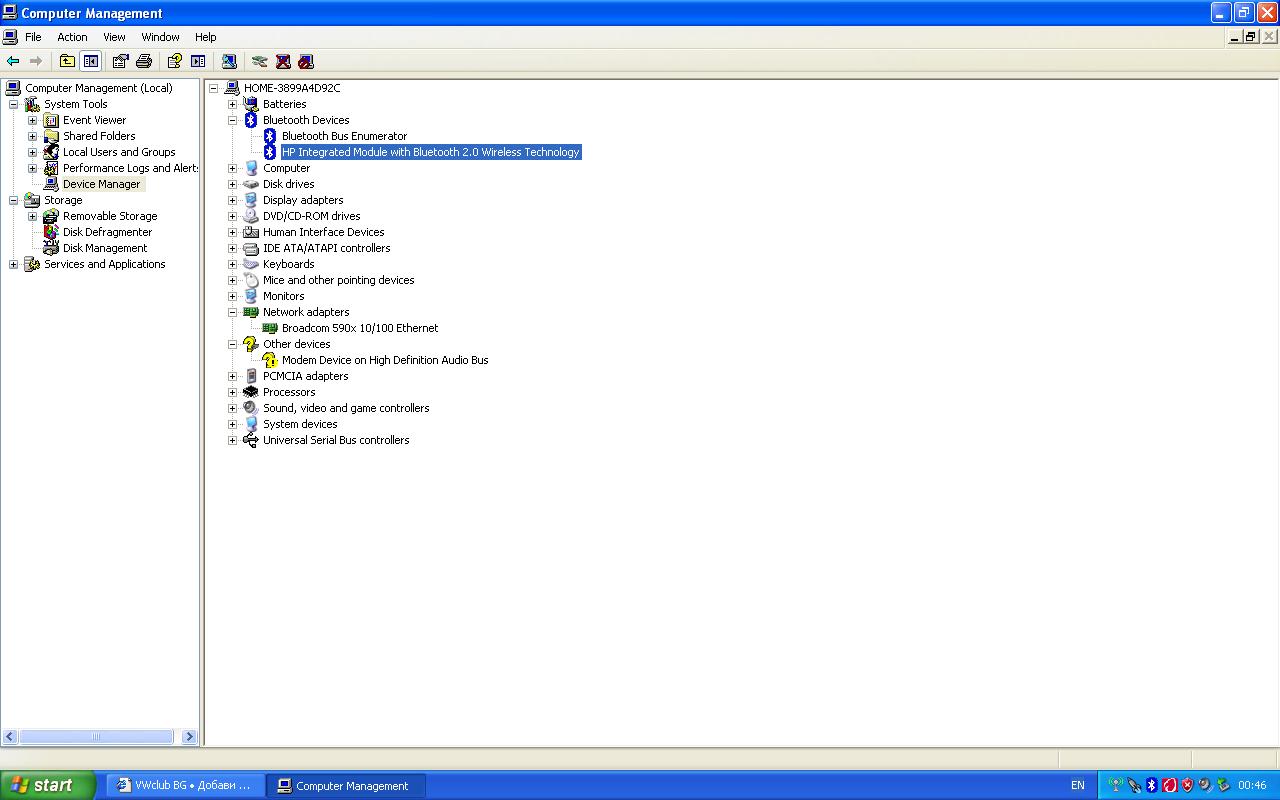
Task: Expand the Event Viewer node
Action: pyautogui.click(x=32, y=120)
